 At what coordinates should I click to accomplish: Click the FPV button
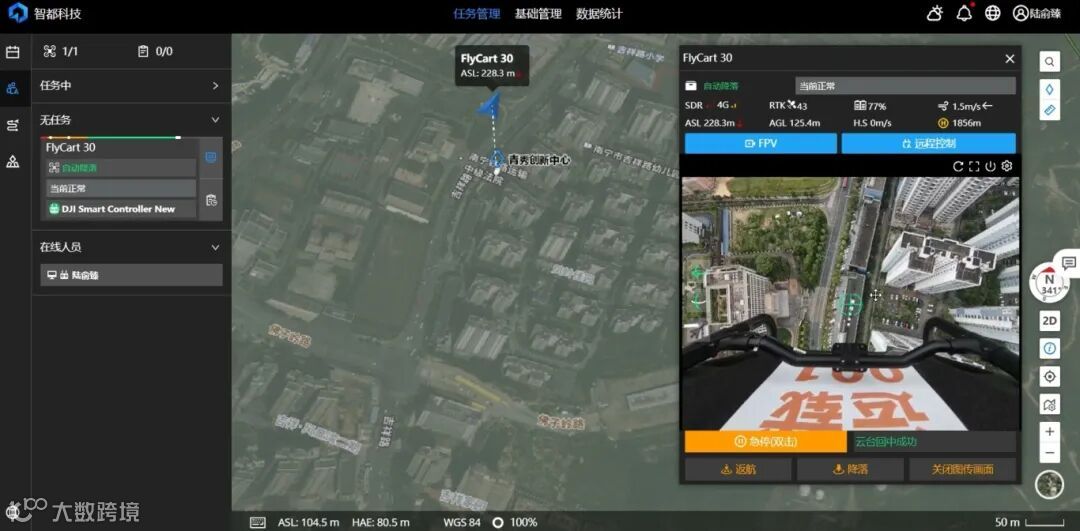(x=761, y=143)
